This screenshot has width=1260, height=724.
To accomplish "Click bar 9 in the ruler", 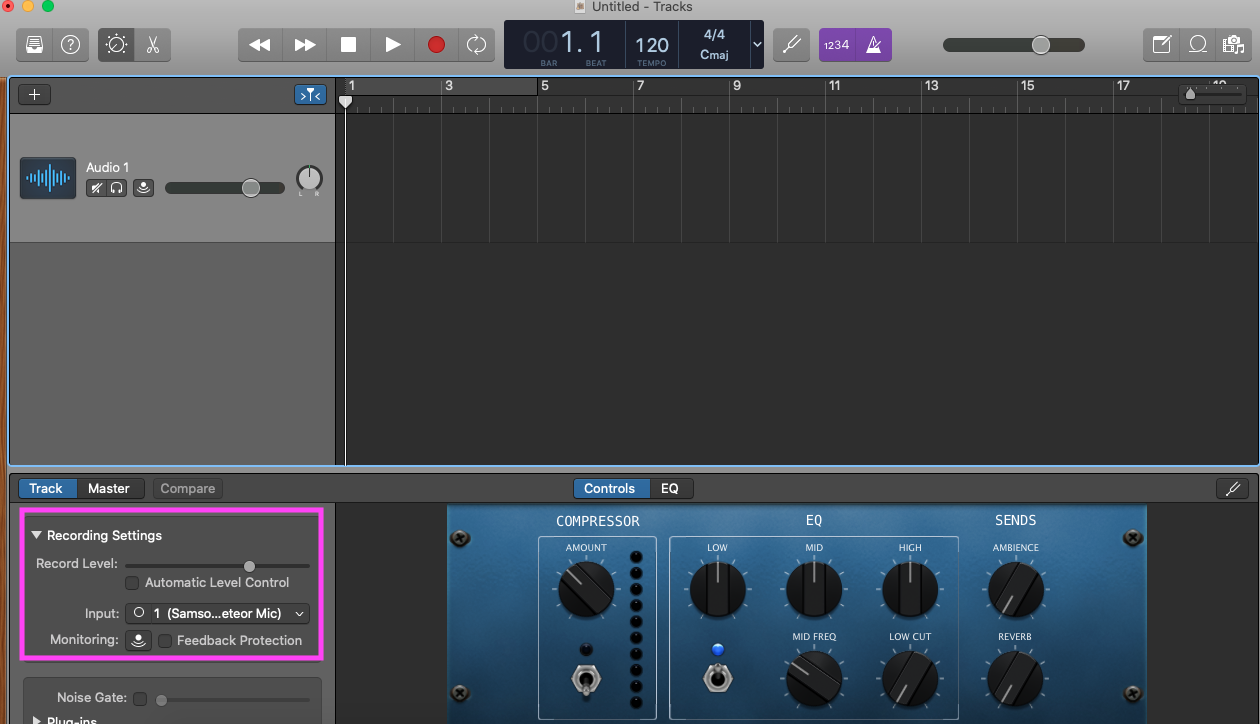I will click(737, 86).
